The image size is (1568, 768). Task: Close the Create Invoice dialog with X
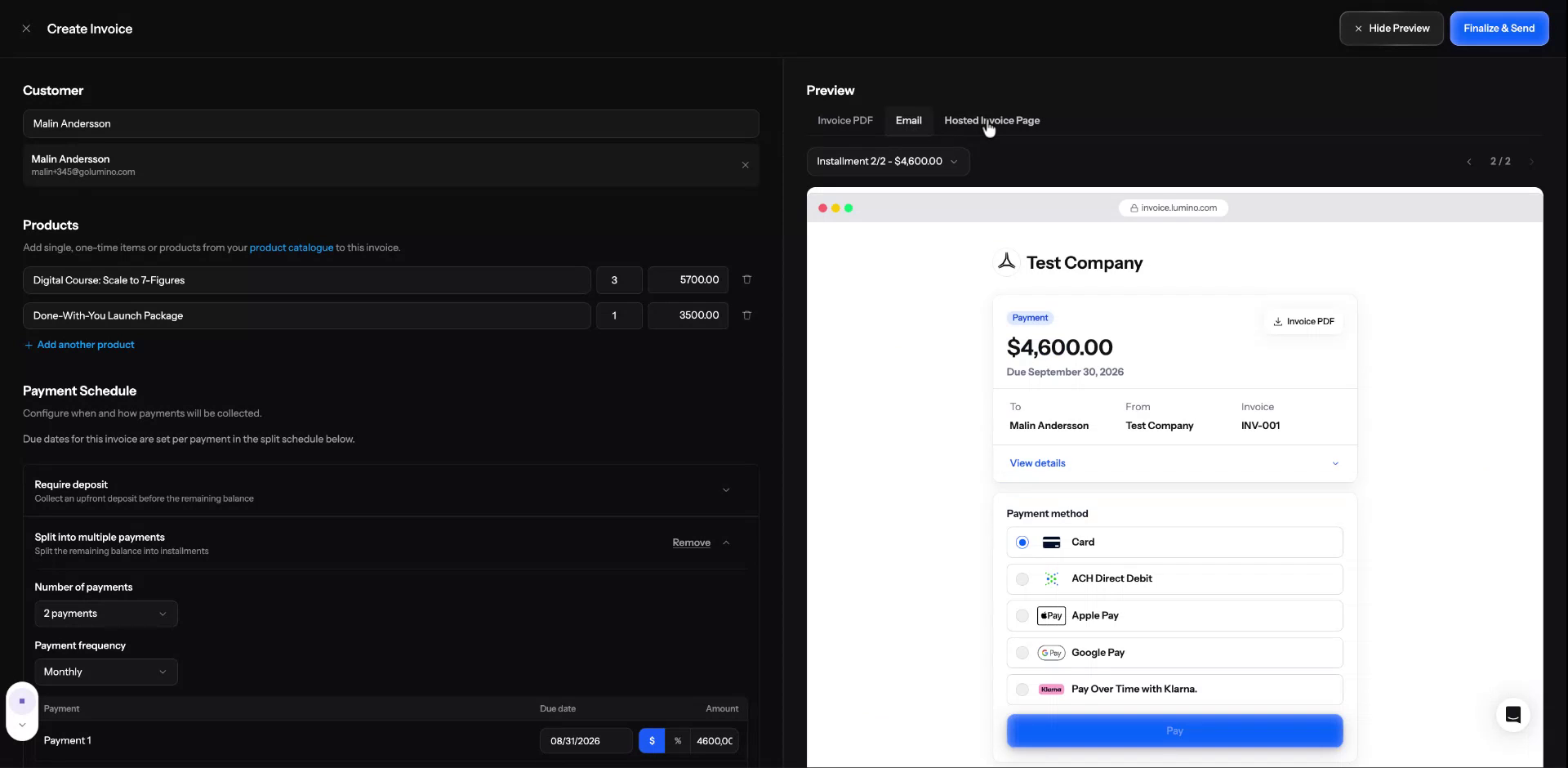click(26, 29)
